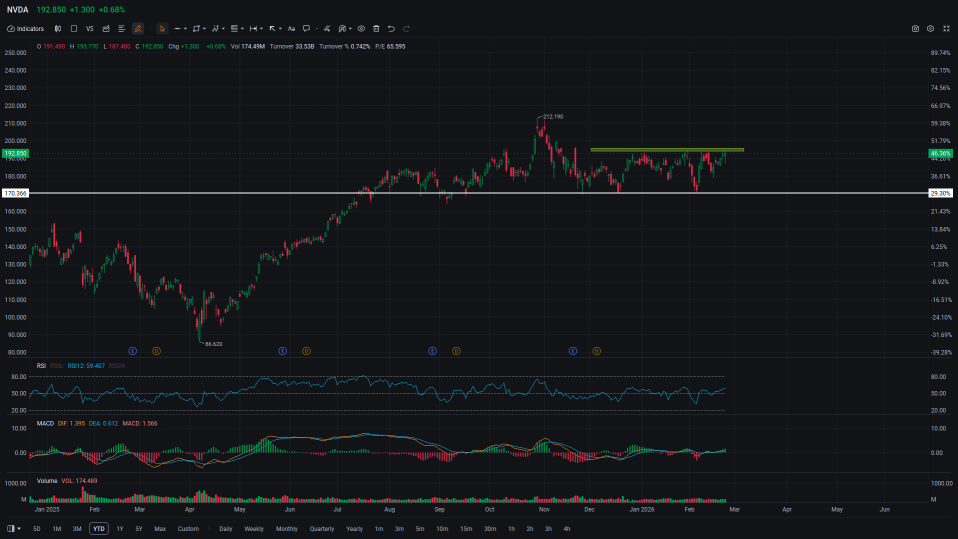Viewport: 958px width, 539px height.
Task: Expand the magnet mode dropdown arrow
Action: point(350,29)
